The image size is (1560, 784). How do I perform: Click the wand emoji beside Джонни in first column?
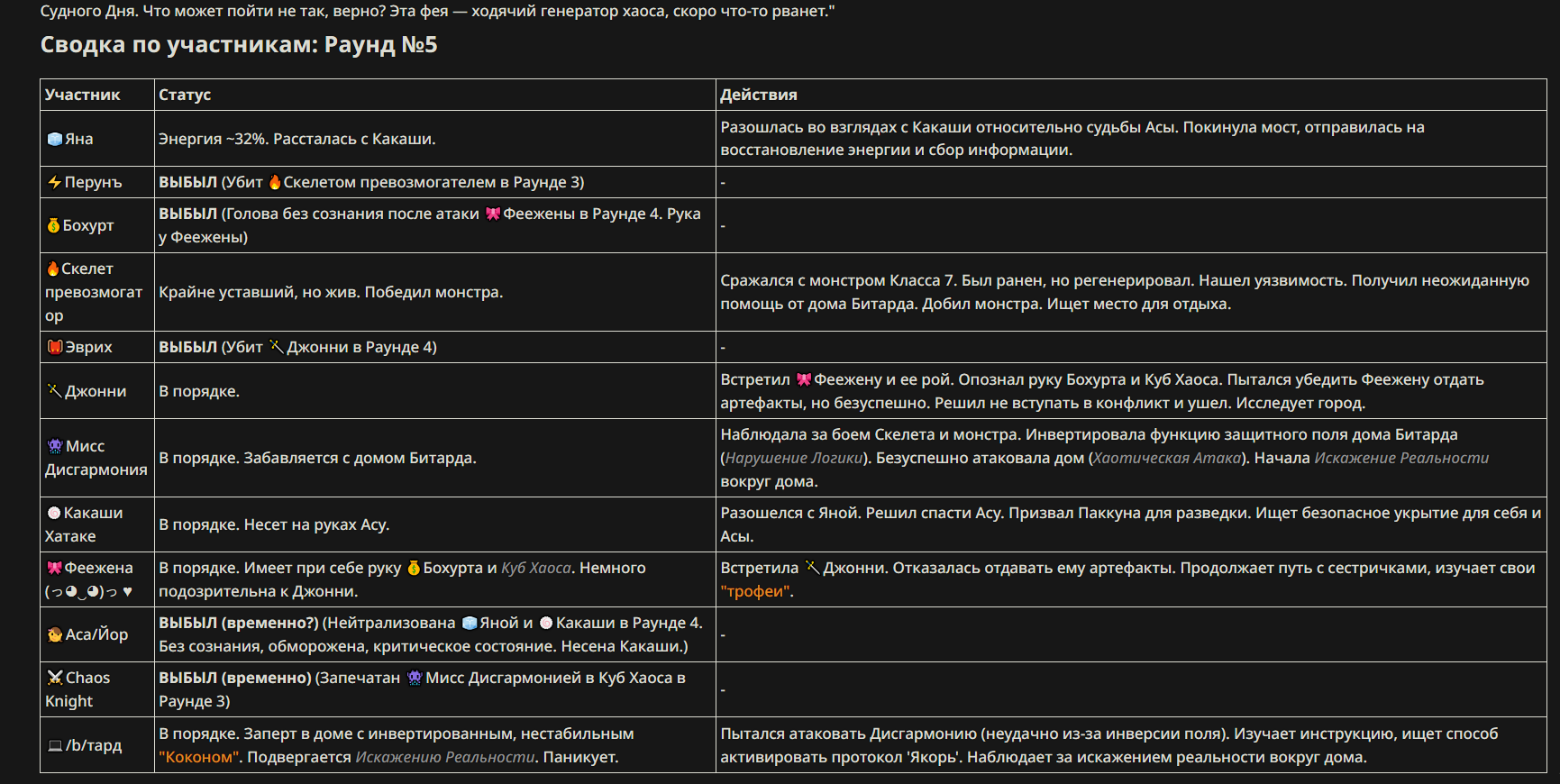(55, 391)
